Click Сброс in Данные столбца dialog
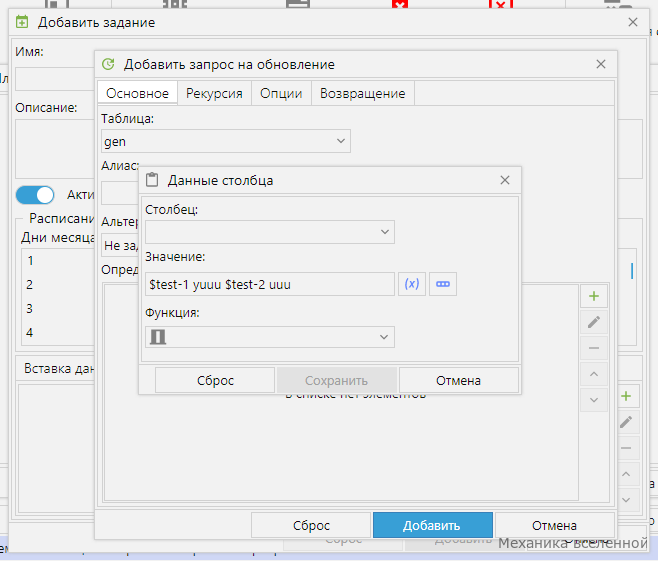 (215, 381)
